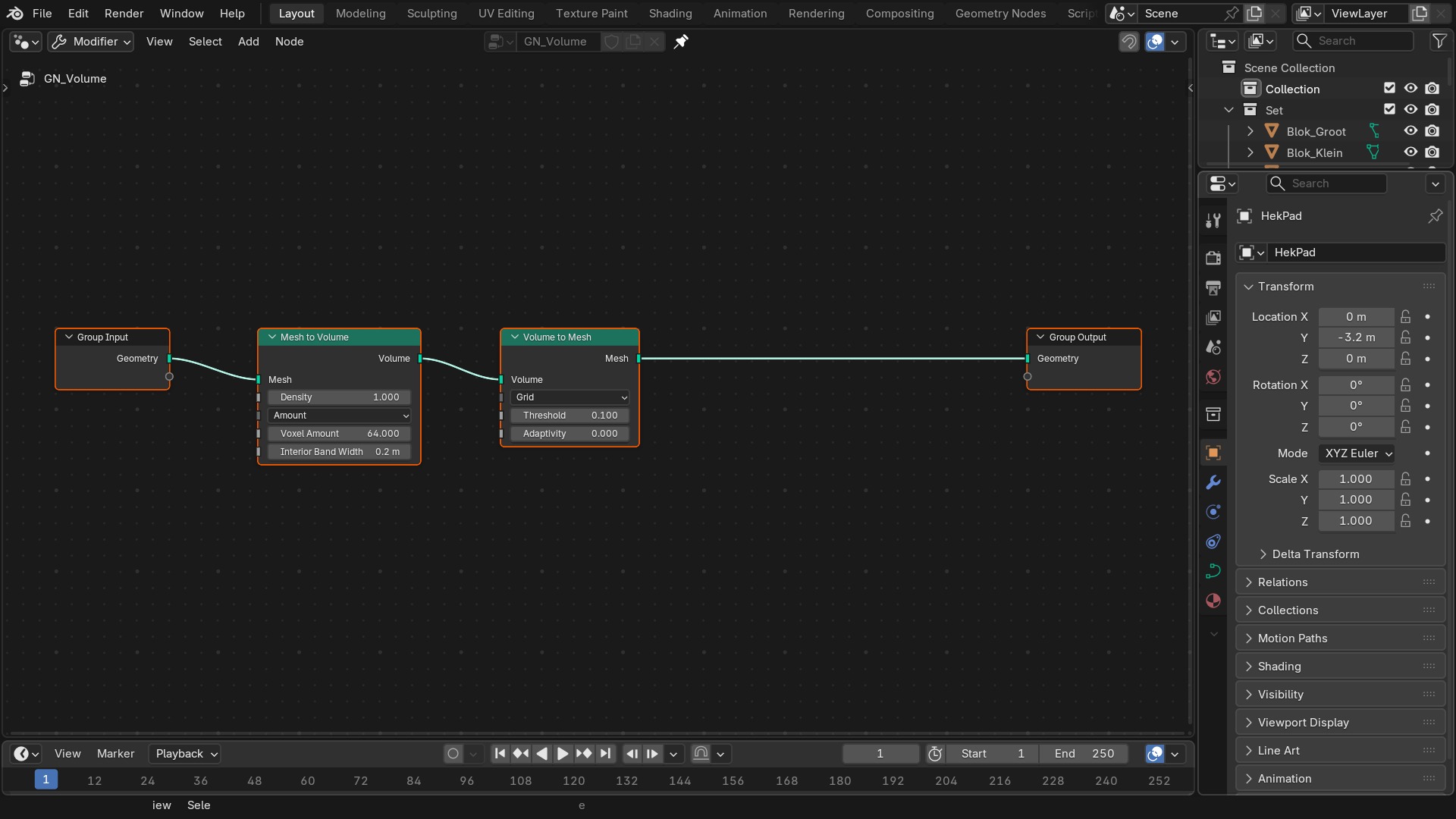Open the green curve Object Data tab

click(x=1213, y=571)
